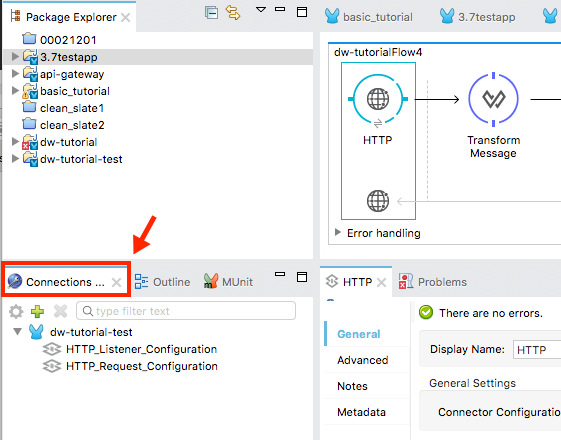
Task: Maximize the Package Explorer panel
Action: (302, 12)
